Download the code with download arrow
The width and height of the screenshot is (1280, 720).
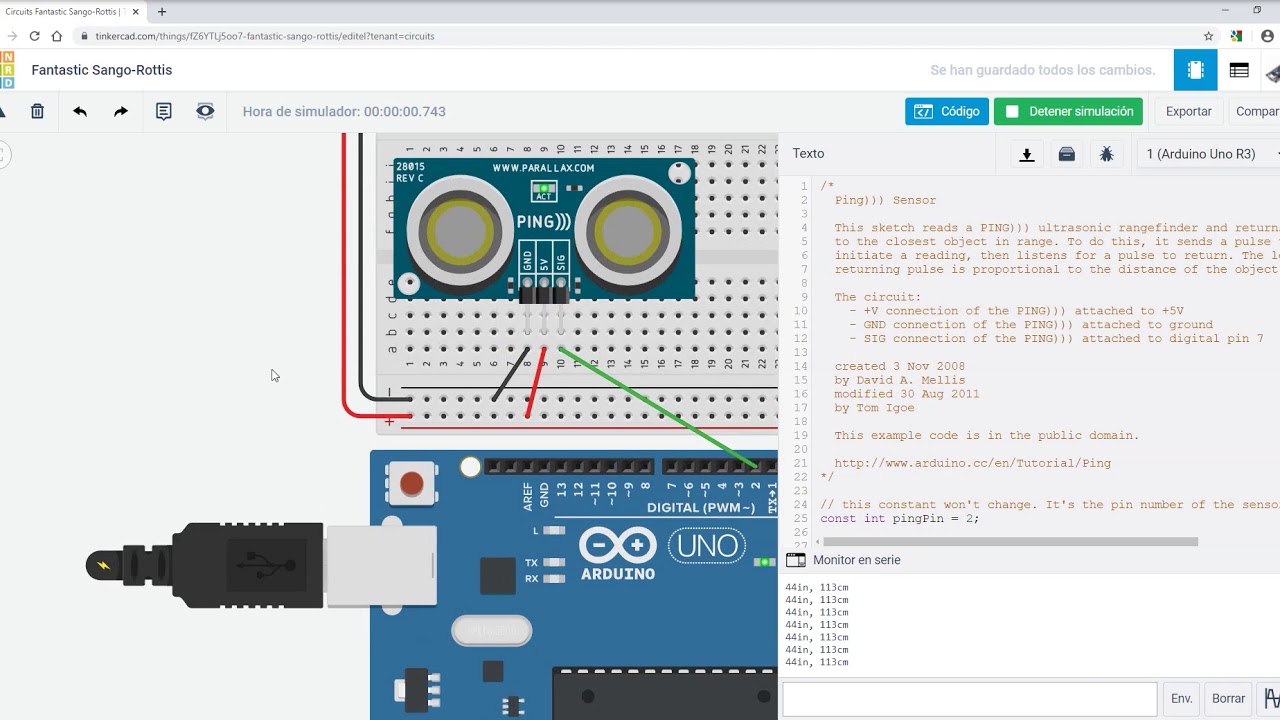(1026, 154)
